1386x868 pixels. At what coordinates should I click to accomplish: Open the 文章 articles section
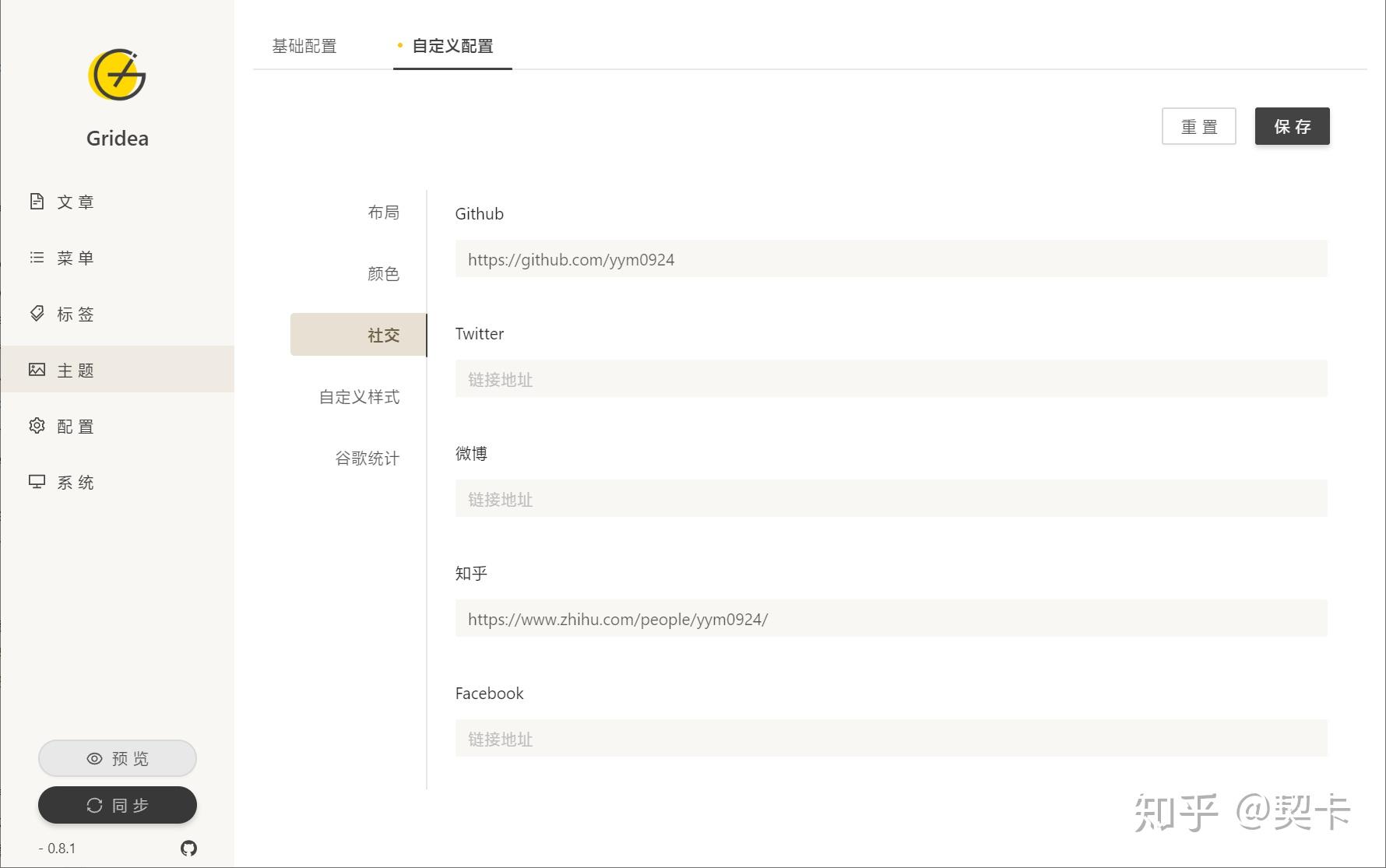pos(118,202)
